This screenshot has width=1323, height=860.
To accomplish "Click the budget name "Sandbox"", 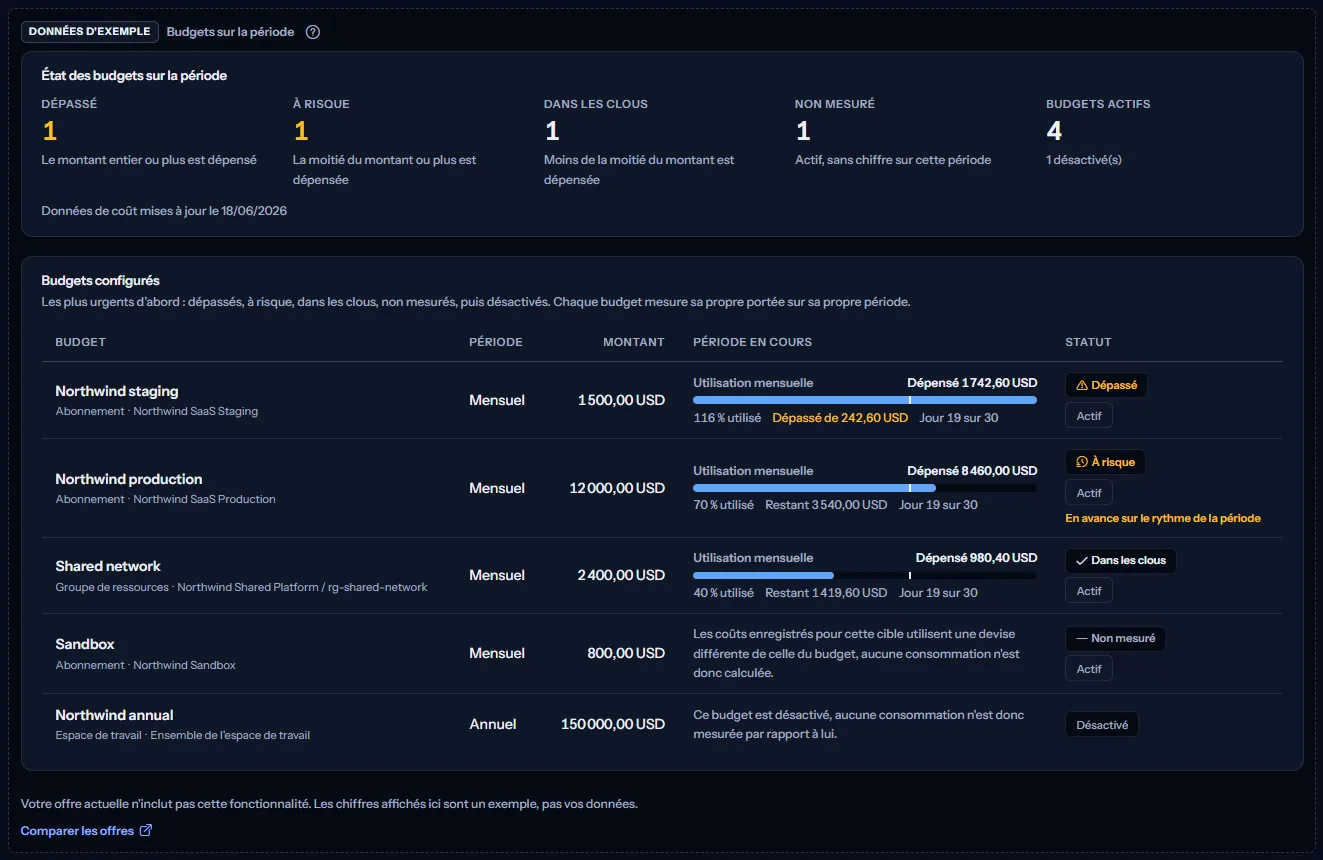I will click(85, 644).
